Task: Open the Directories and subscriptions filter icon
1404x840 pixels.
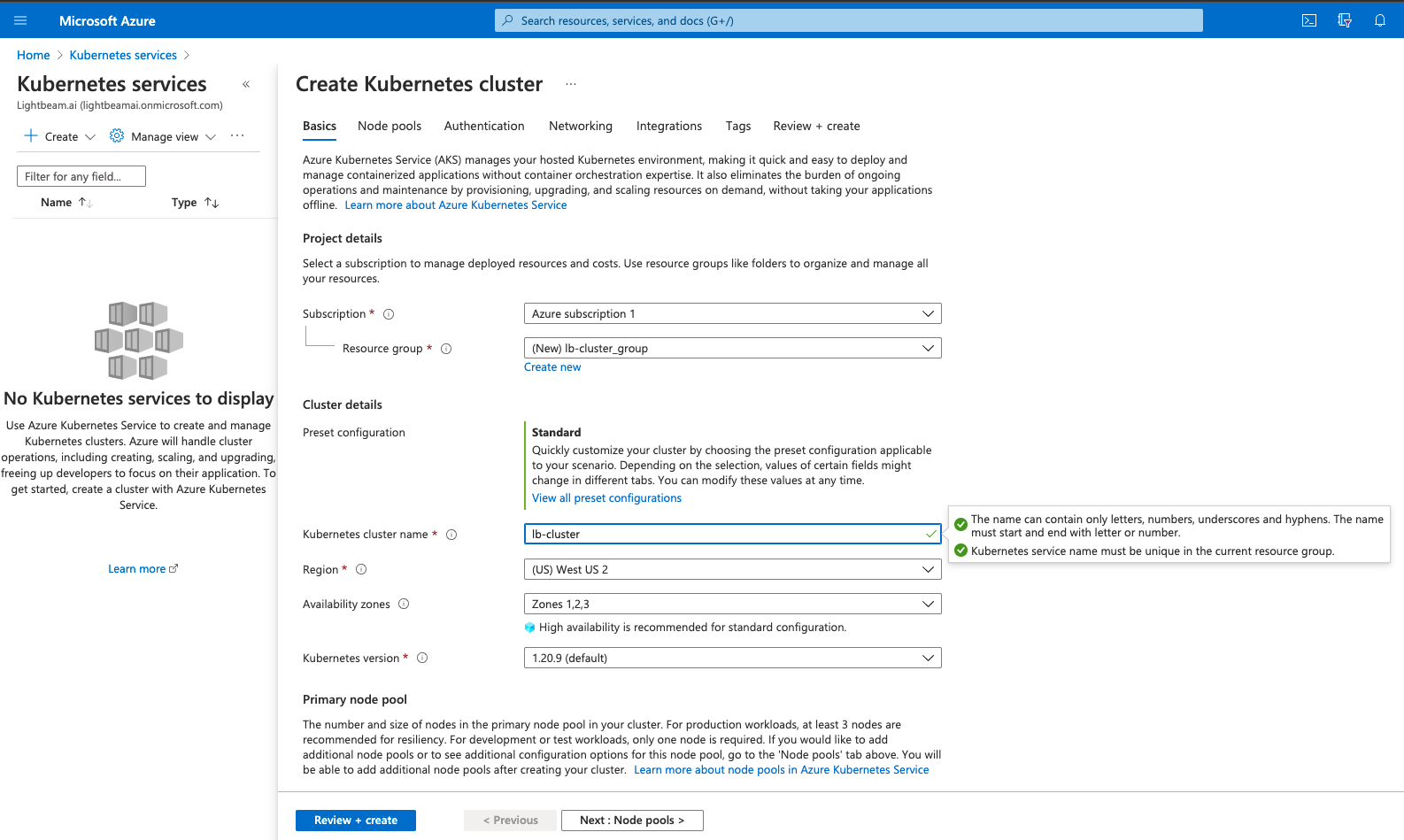Action: [x=1345, y=20]
